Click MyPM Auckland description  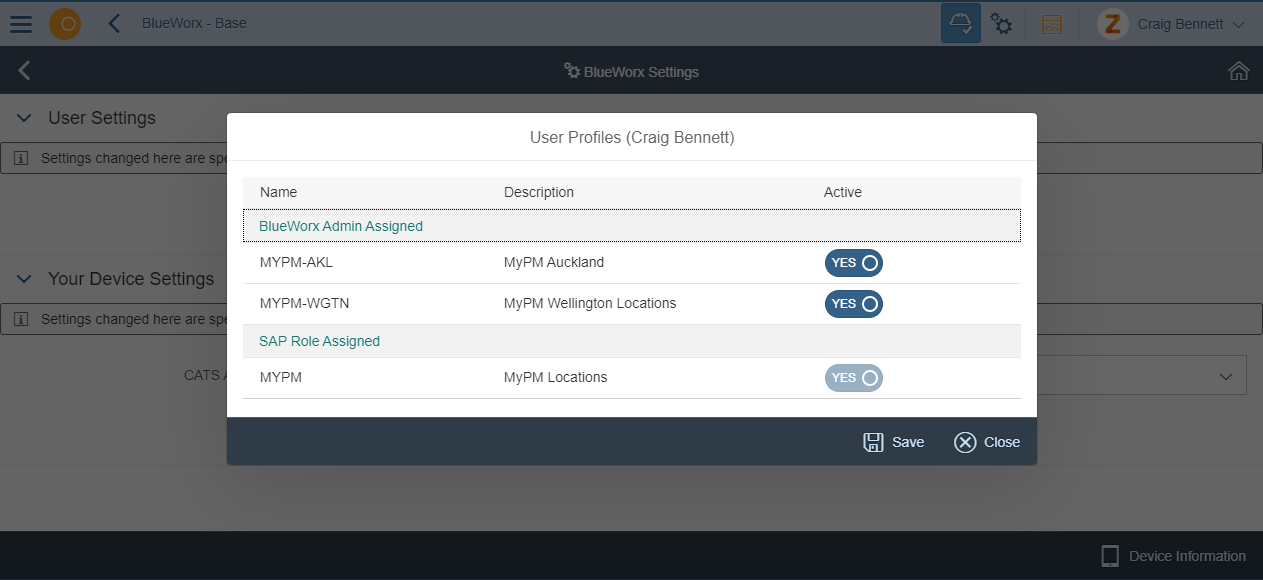pyautogui.click(x=554, y=263)
